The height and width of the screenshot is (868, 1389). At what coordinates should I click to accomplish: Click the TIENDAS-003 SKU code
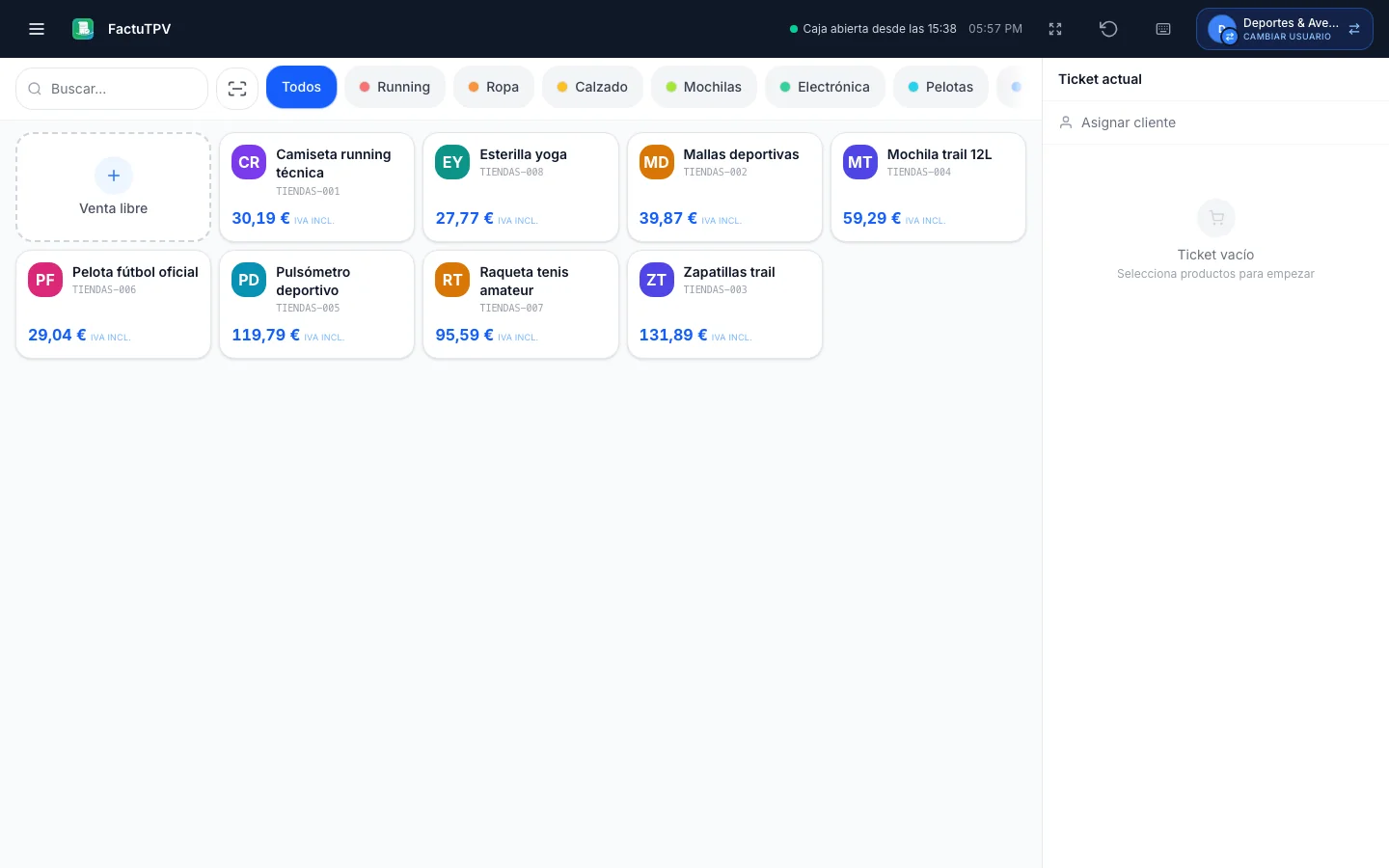coord(716,289)
